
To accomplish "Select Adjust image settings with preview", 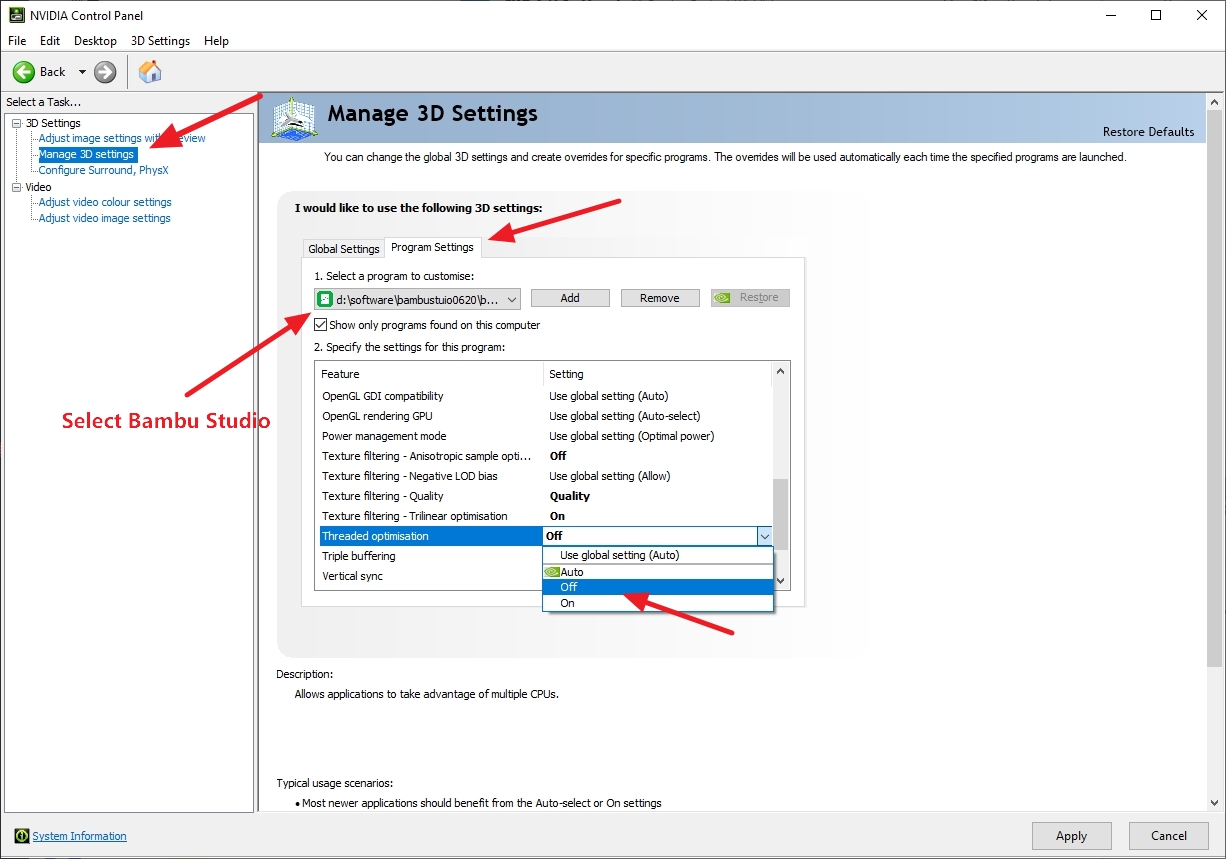I will click(122, 138).
